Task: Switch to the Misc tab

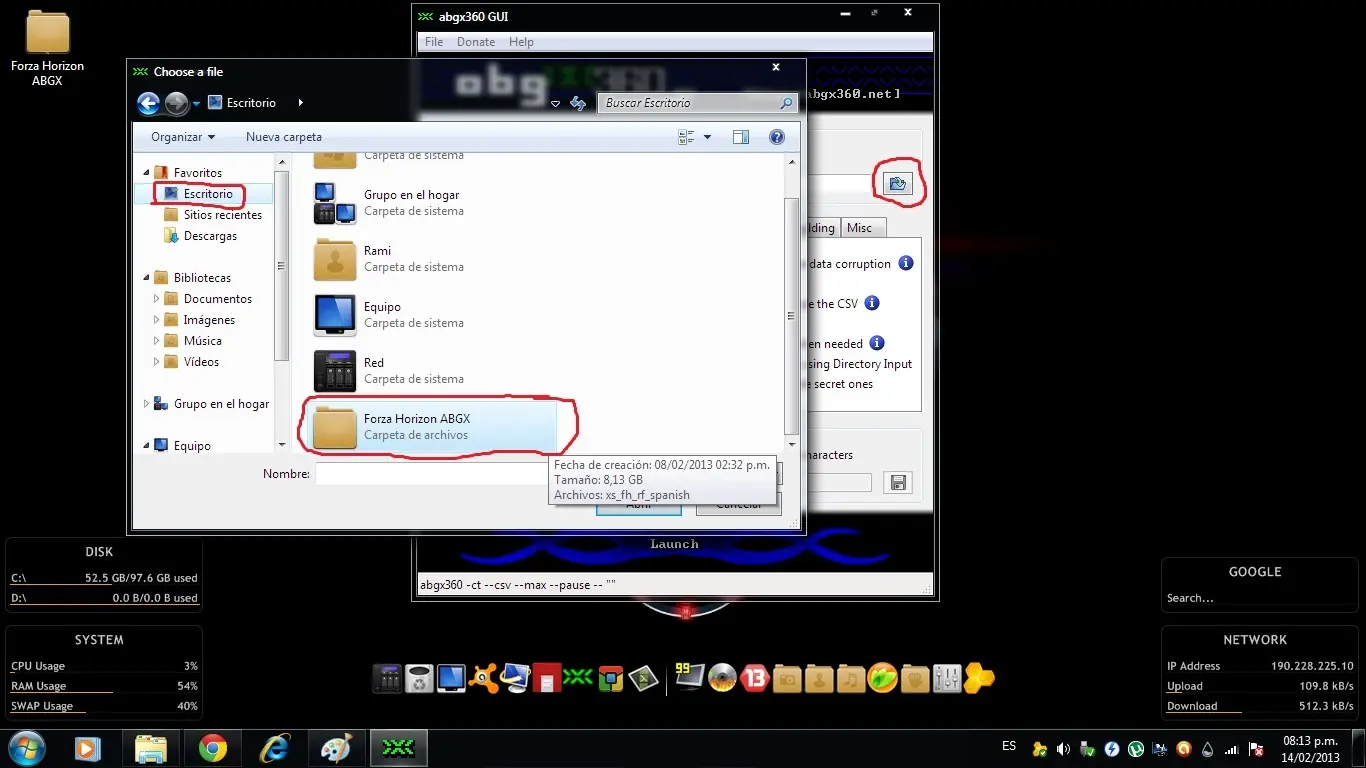Action: (859, 228)
